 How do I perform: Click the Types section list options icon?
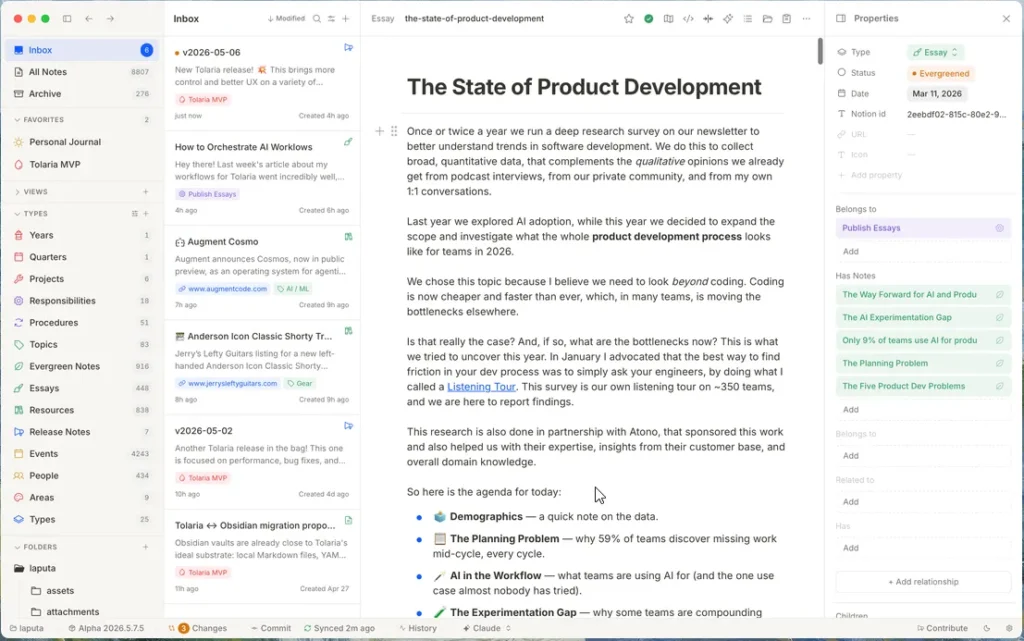tap(135, 213)
